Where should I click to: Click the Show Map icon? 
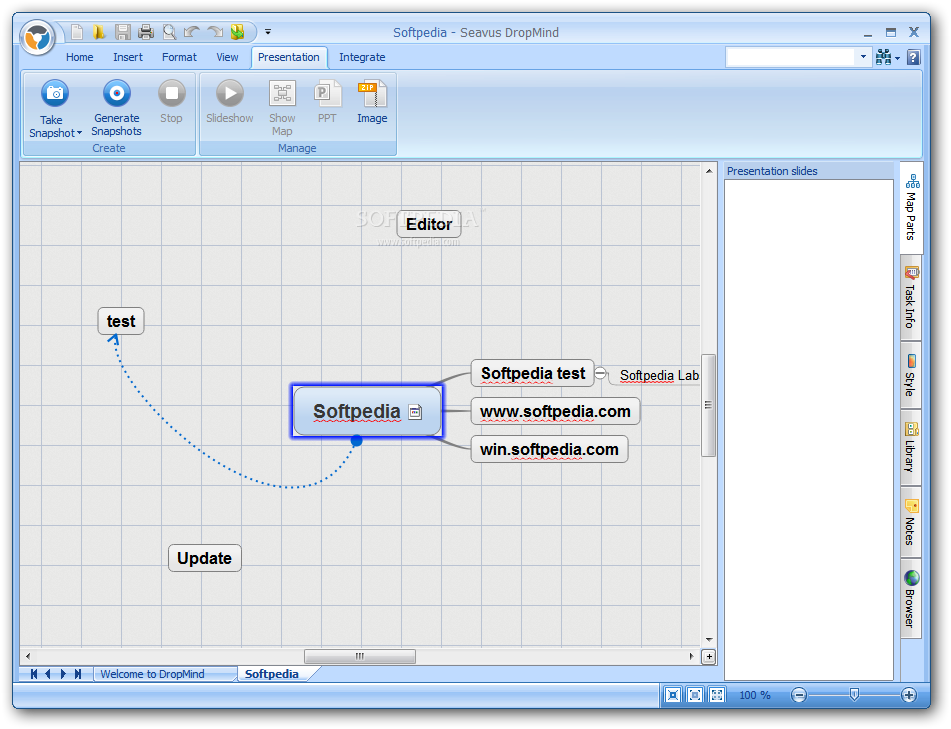[282, 95]
